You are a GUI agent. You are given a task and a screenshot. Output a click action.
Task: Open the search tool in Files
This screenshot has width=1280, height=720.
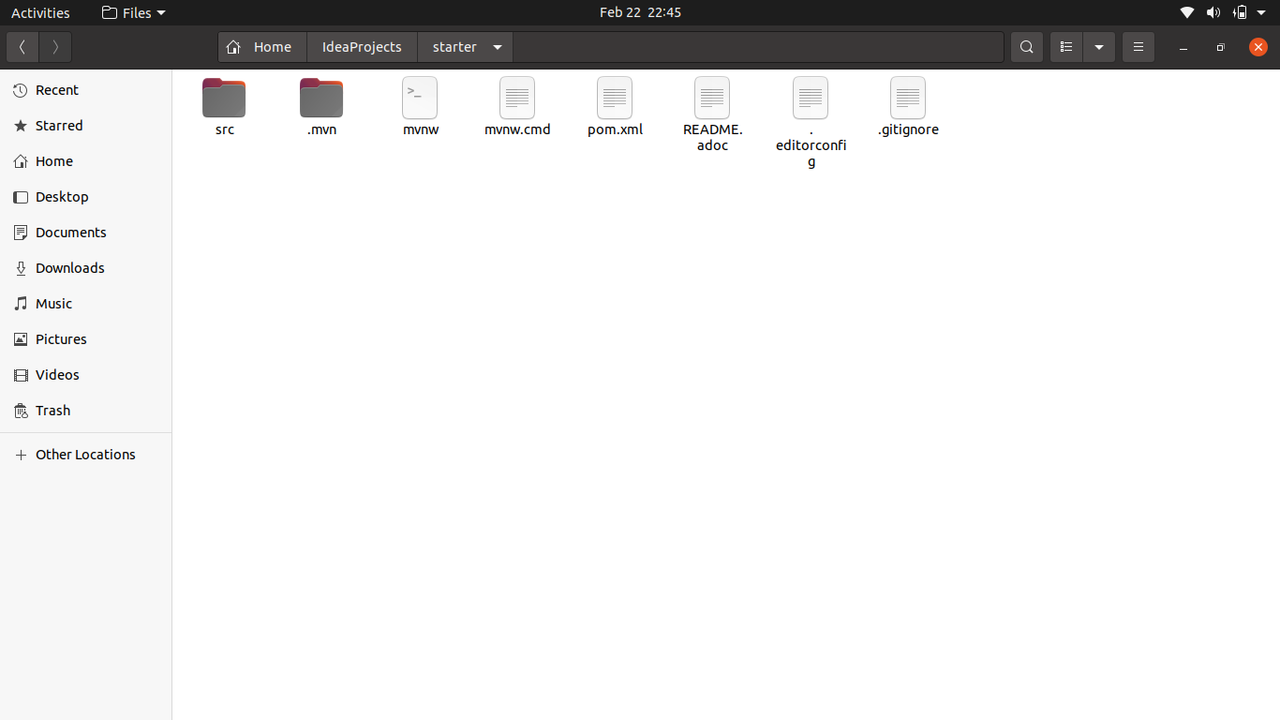tap(1026, 46)
